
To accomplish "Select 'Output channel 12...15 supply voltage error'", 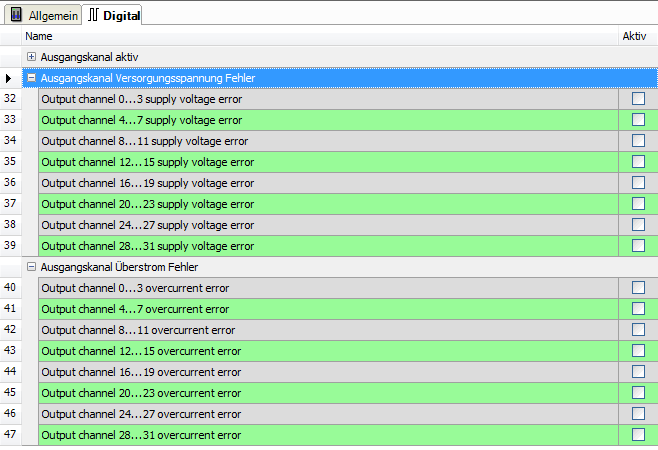I will coord(148,162).
